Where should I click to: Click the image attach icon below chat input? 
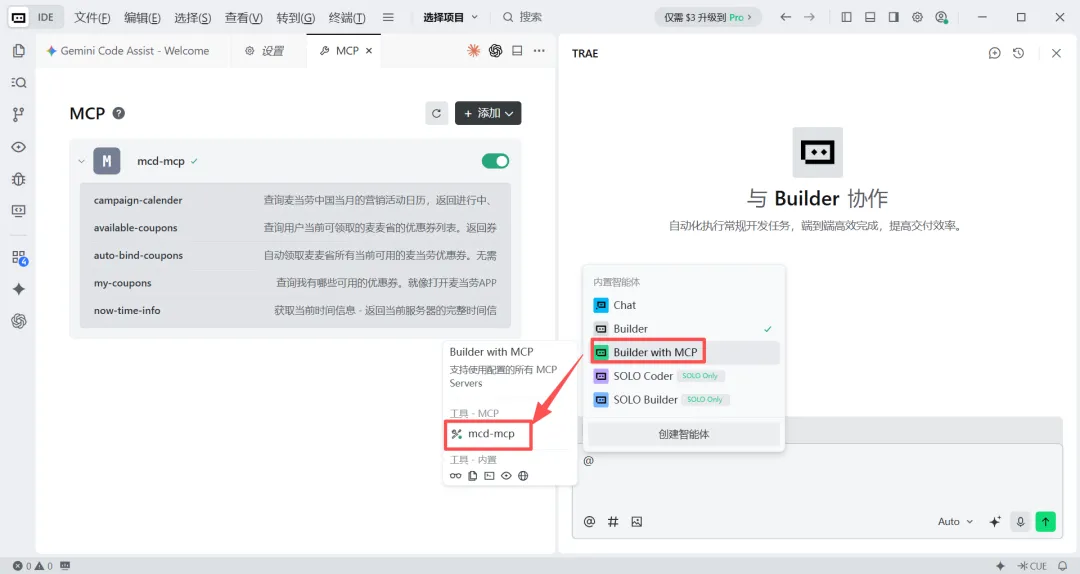[636, 522]
